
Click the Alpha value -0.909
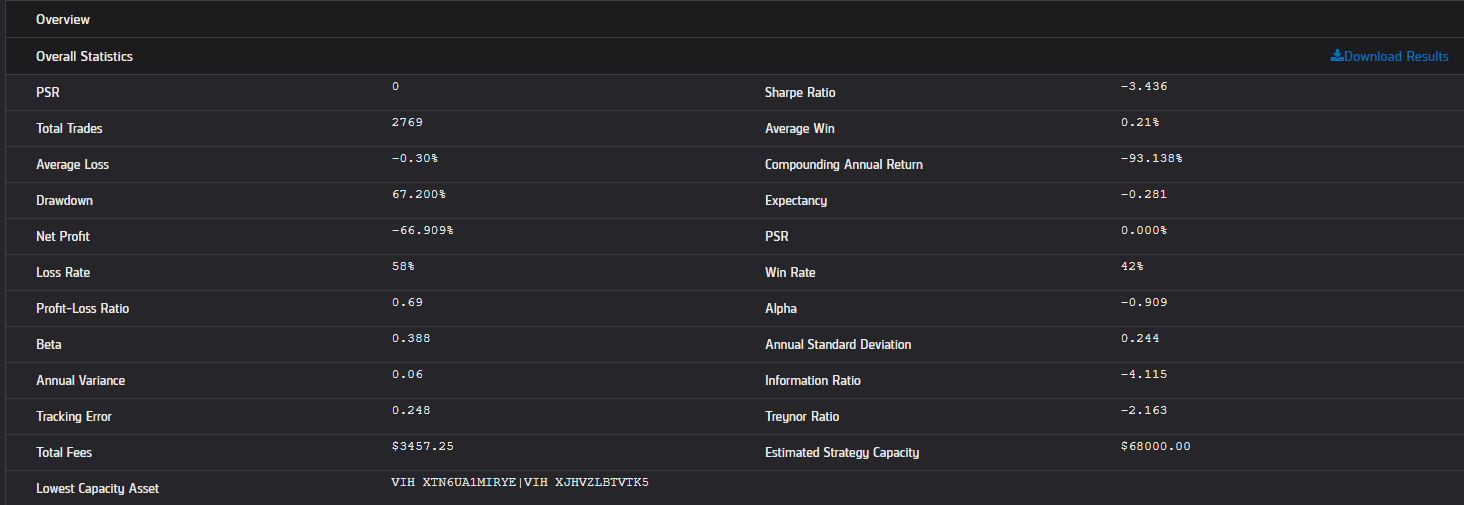(x=1144, y=302)
